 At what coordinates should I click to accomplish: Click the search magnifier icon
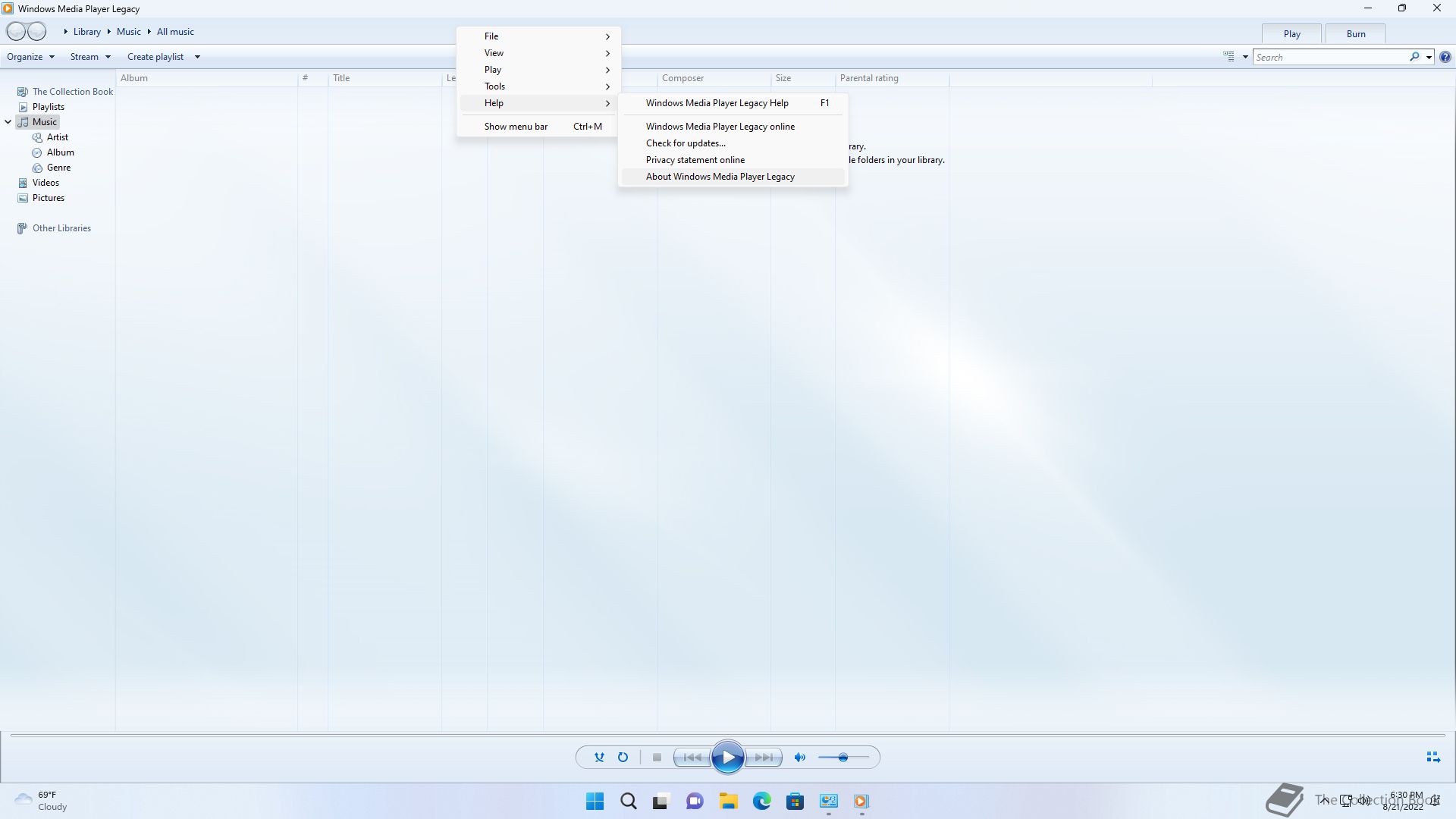point(1414,57)
